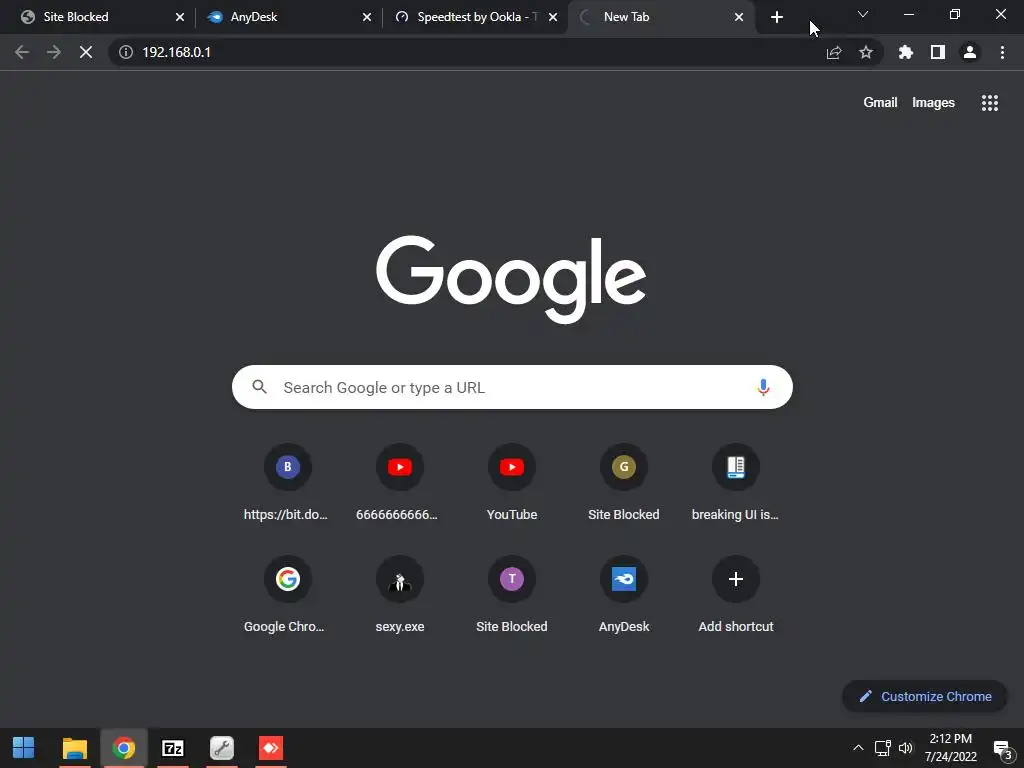Open the Site Blocked shortcut with T icon
Image resolution: width=1024 pixels, height=768 pixels.
(512, 595)
